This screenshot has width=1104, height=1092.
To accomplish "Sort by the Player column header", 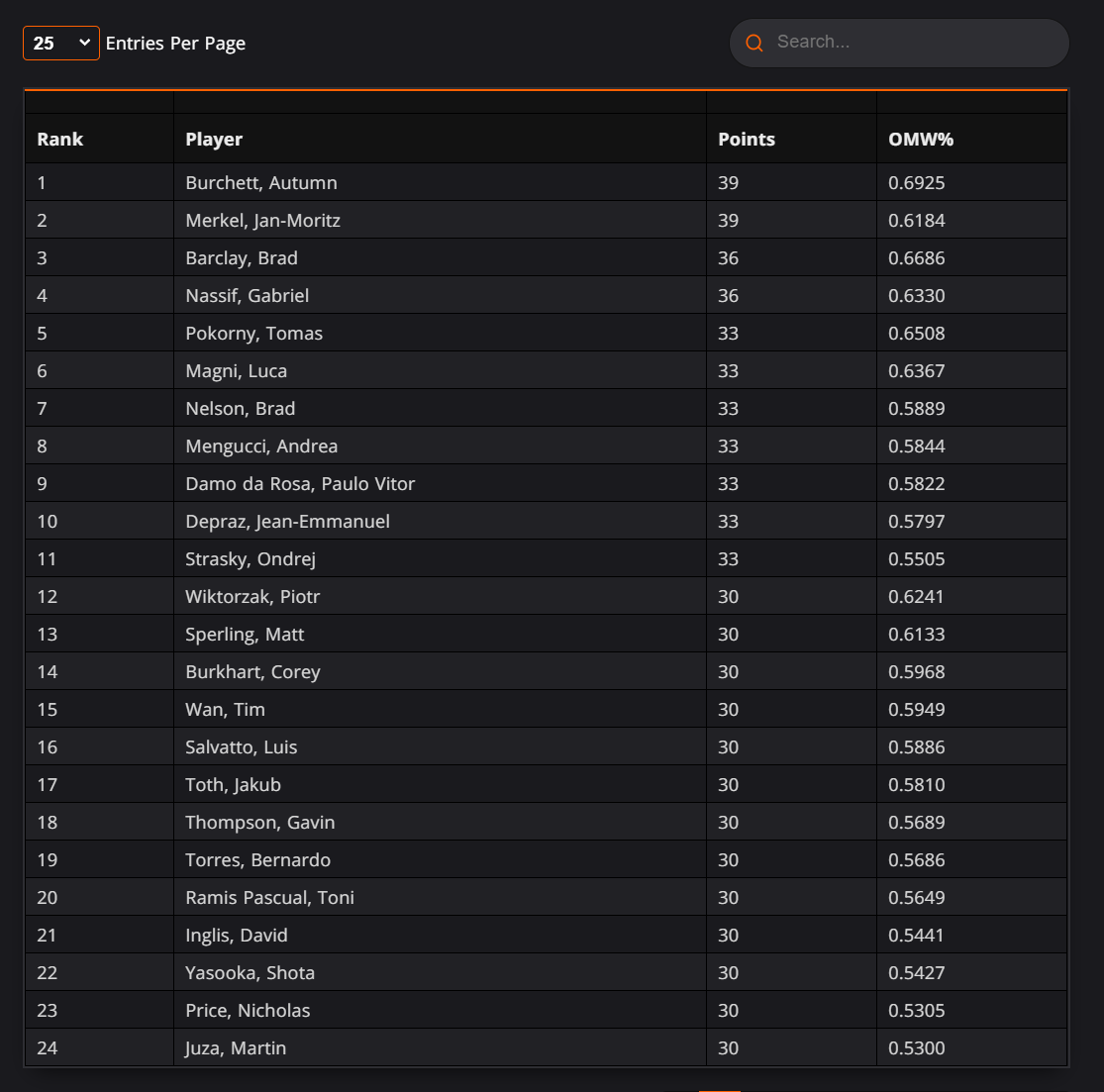I will pos(214,140).
